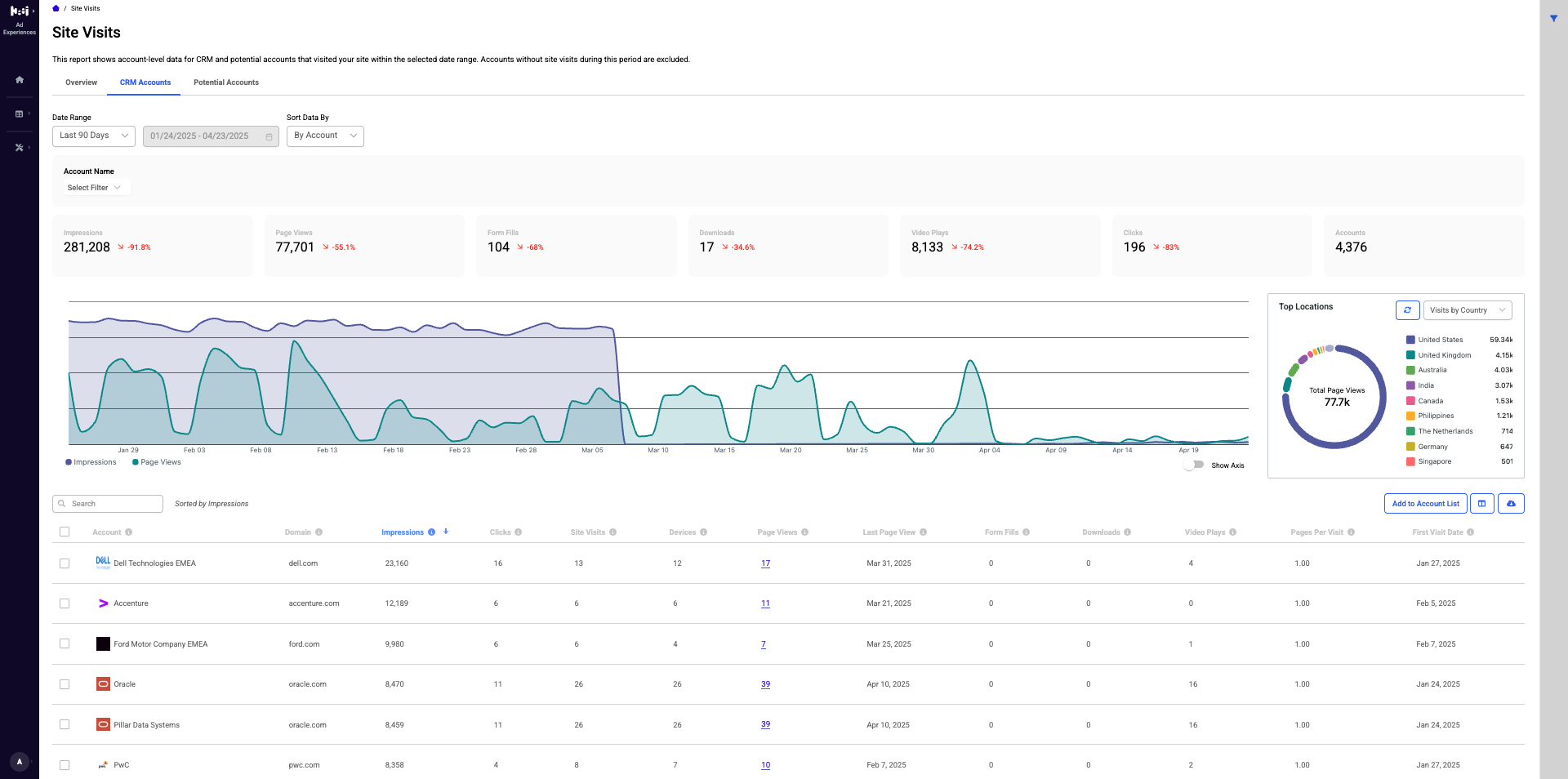Click the Form Fills column info icon
This screenshot has width=1568, height=779.
[x=1026, y=532]
